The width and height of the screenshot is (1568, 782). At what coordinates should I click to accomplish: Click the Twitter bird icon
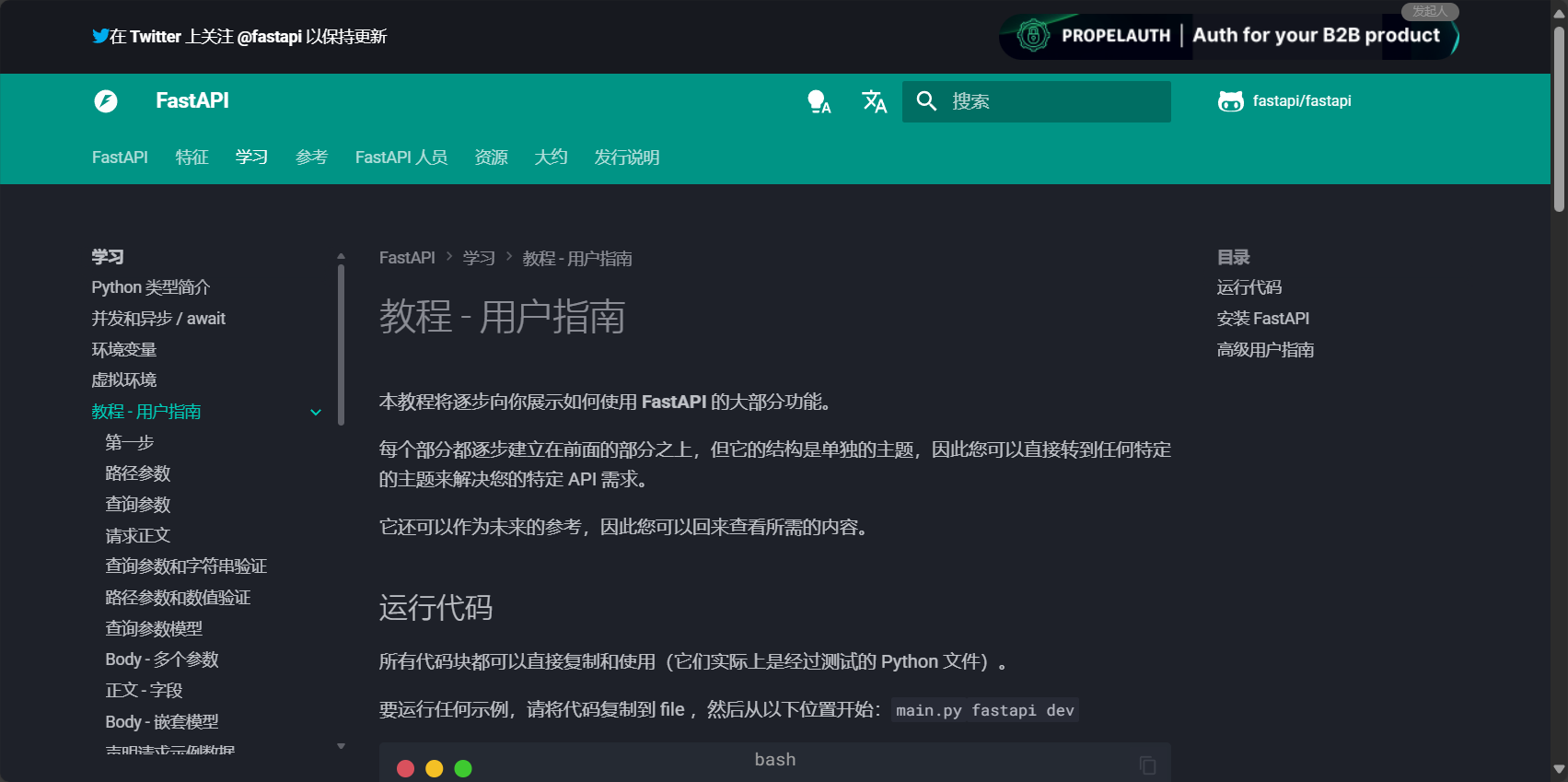100,36
